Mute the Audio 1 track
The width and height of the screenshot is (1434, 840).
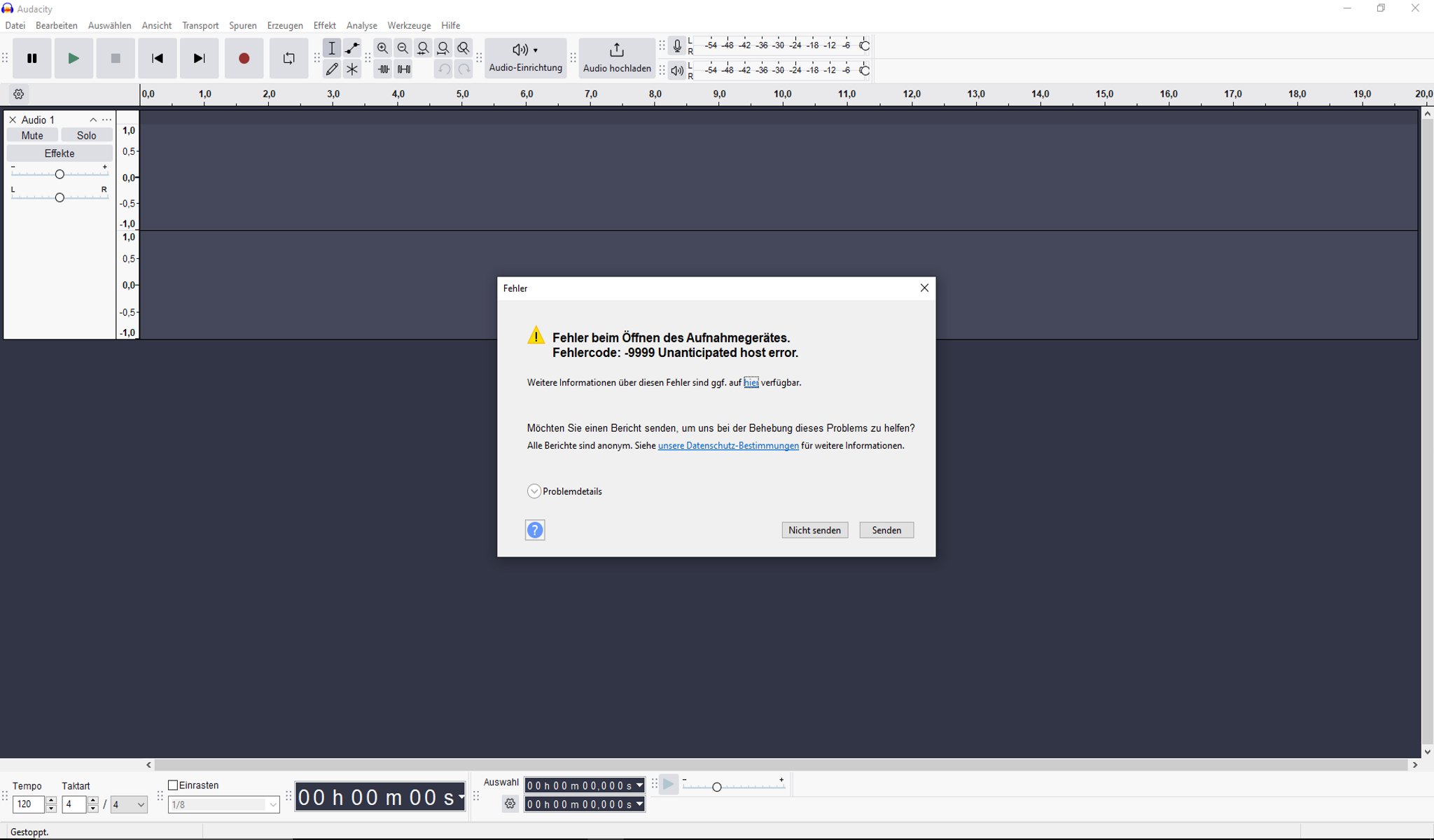pos(32,136)
